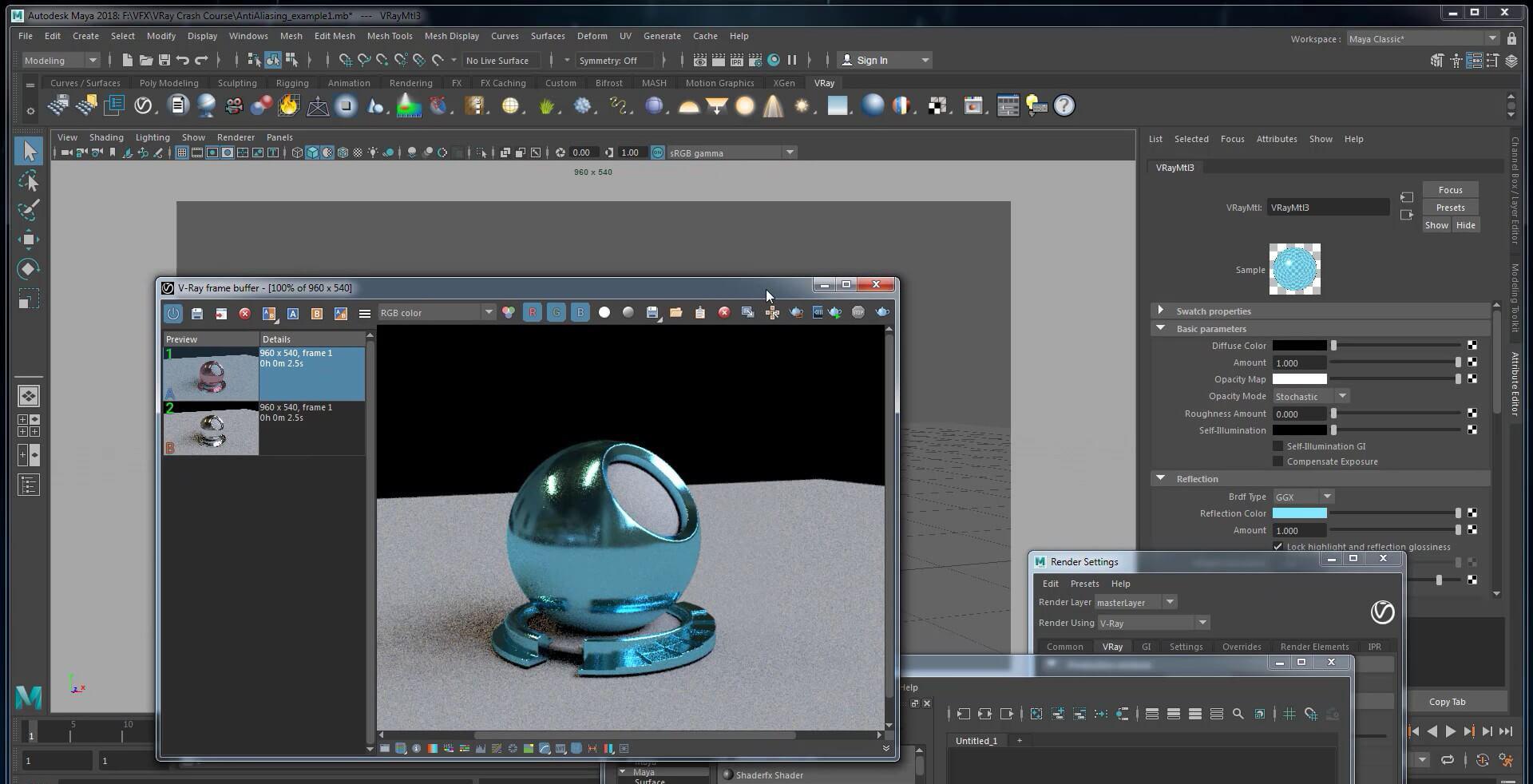The height and width of the screenshot is (784, 1533).
Task: Click the pause IPR icon on status line
Action: [792, 60]
